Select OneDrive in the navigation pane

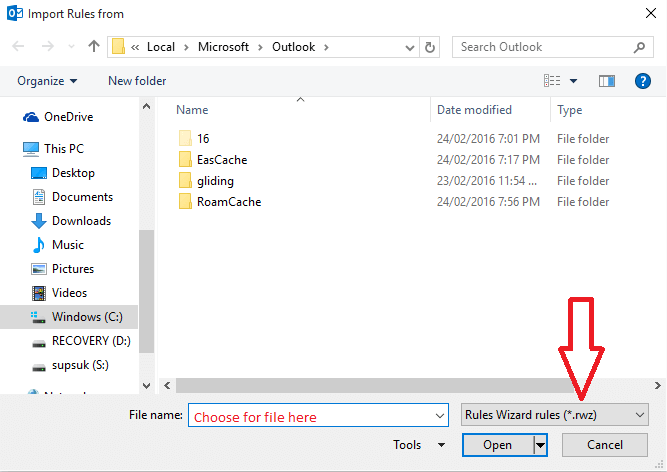click(x=68, y=117)
